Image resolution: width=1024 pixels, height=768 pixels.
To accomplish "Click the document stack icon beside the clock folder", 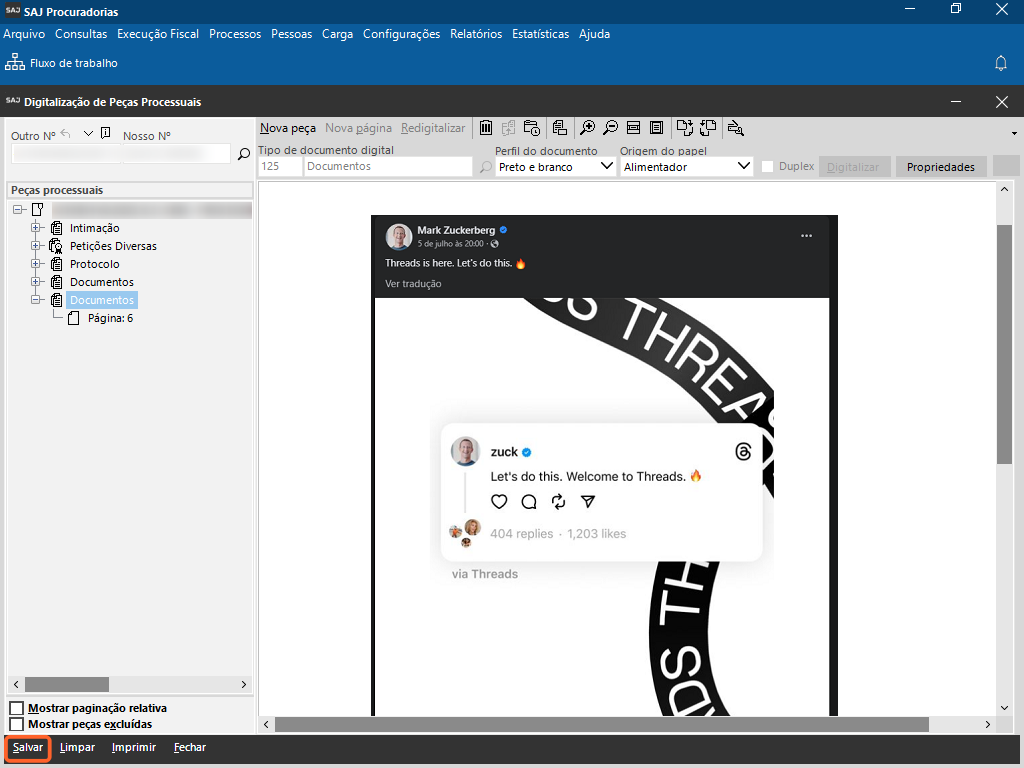I will (559, 128).
